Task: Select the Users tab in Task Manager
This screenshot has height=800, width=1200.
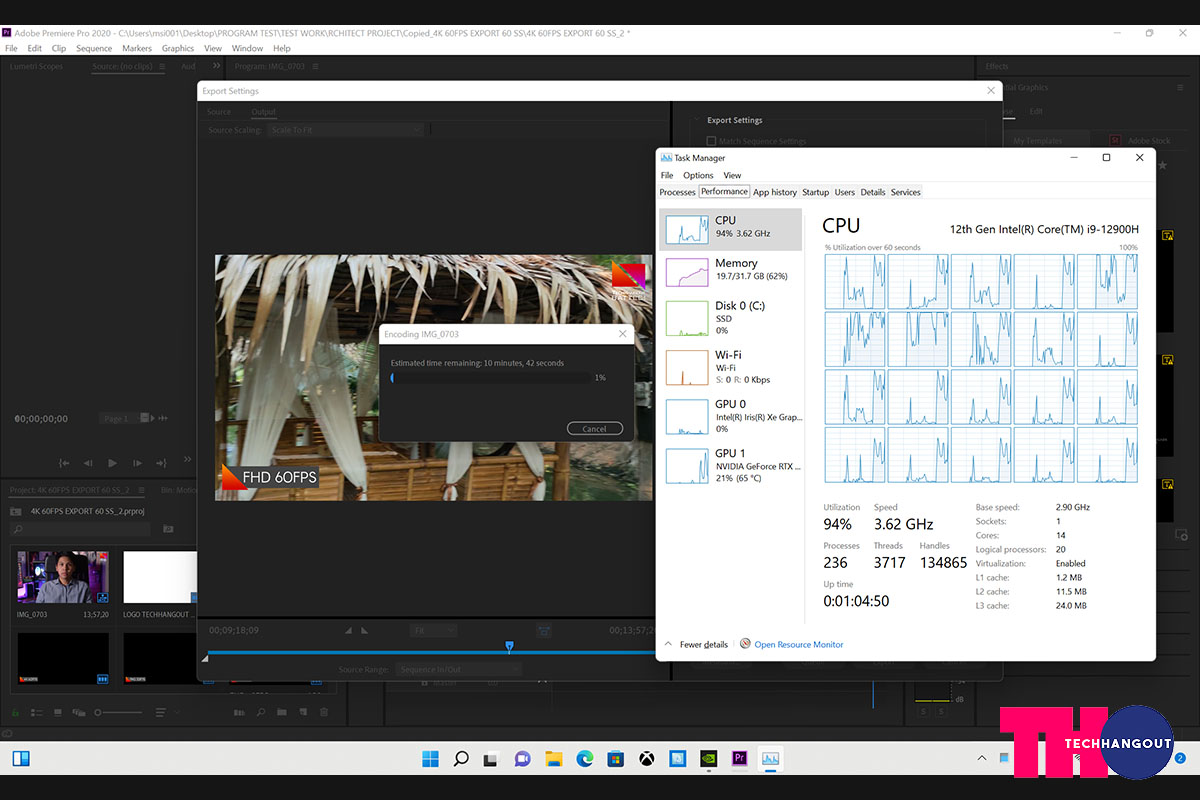Action: [x=845, y=192]
